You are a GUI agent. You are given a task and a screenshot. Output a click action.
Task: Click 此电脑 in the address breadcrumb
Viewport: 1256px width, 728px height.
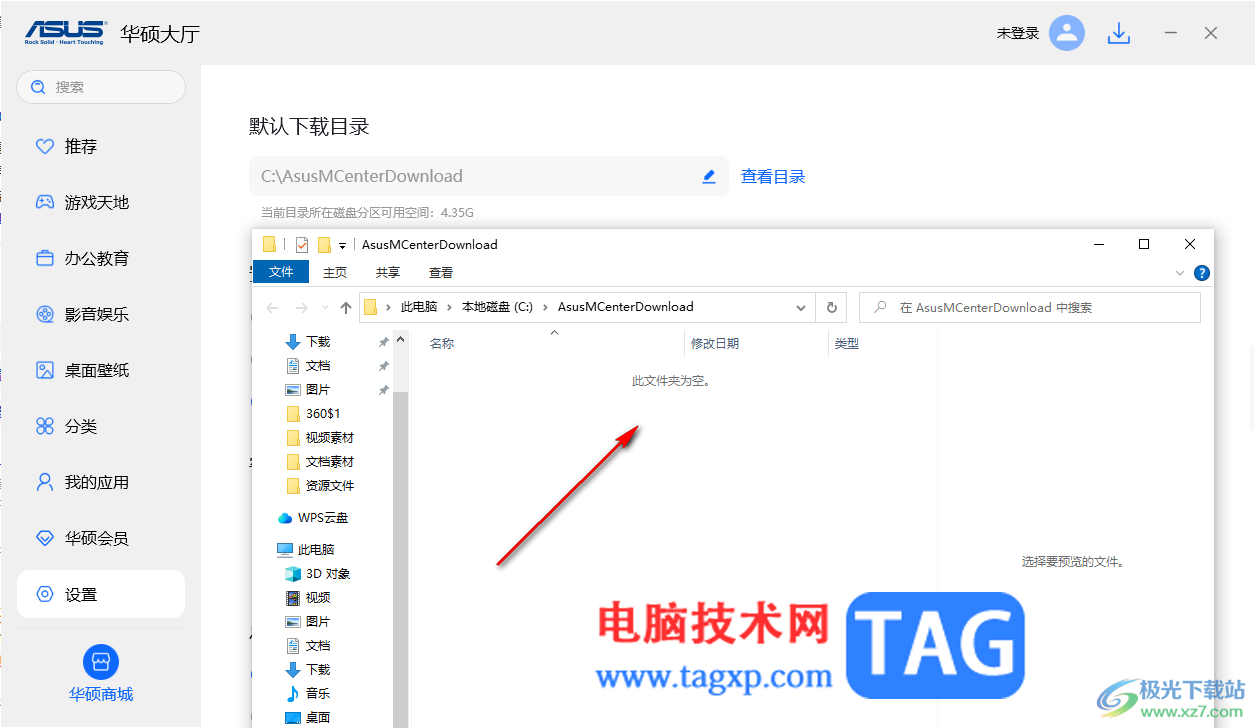click(418, 307)
